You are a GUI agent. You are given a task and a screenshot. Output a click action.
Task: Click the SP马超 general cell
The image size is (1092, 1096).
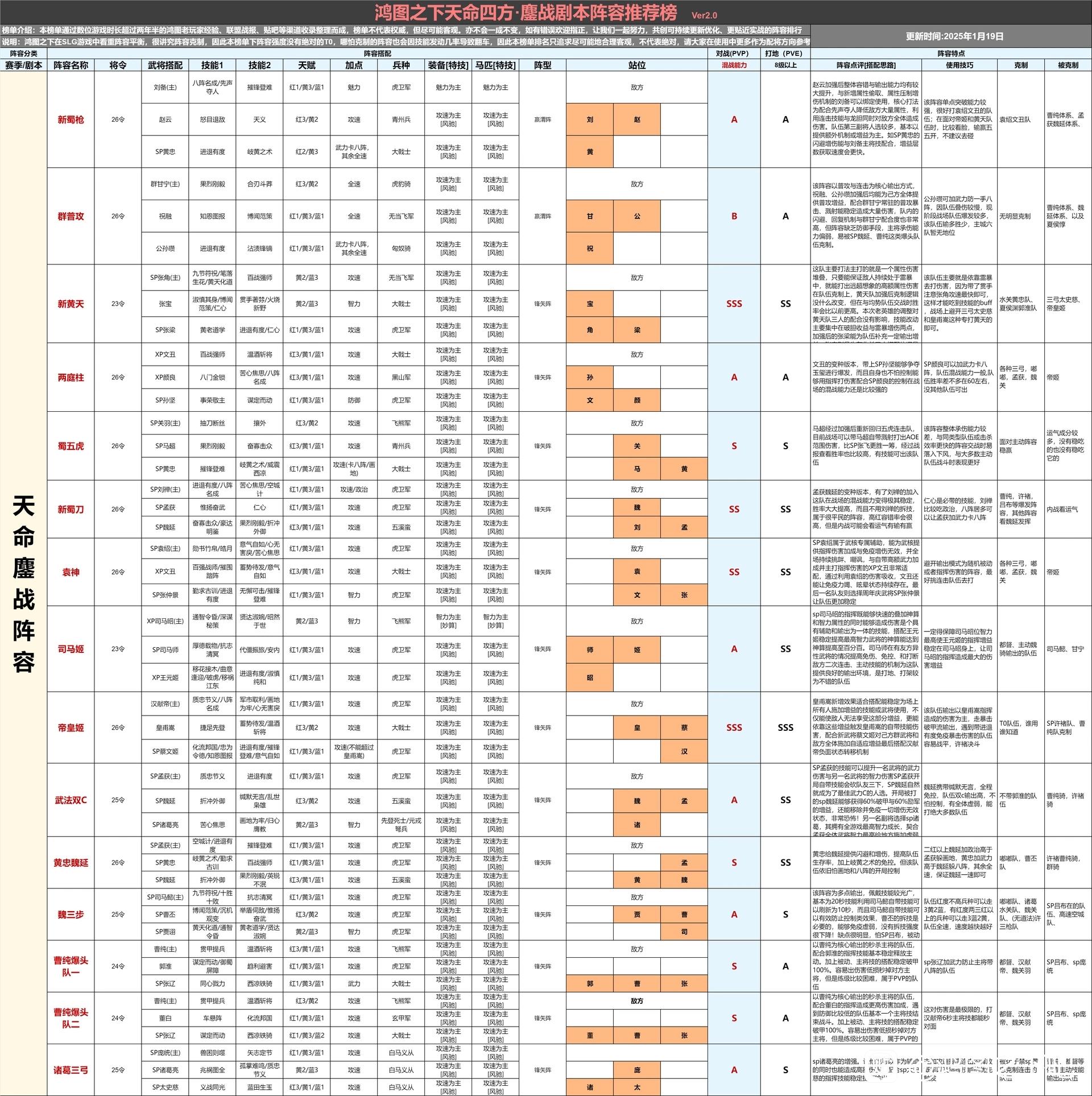pos(165,446)
